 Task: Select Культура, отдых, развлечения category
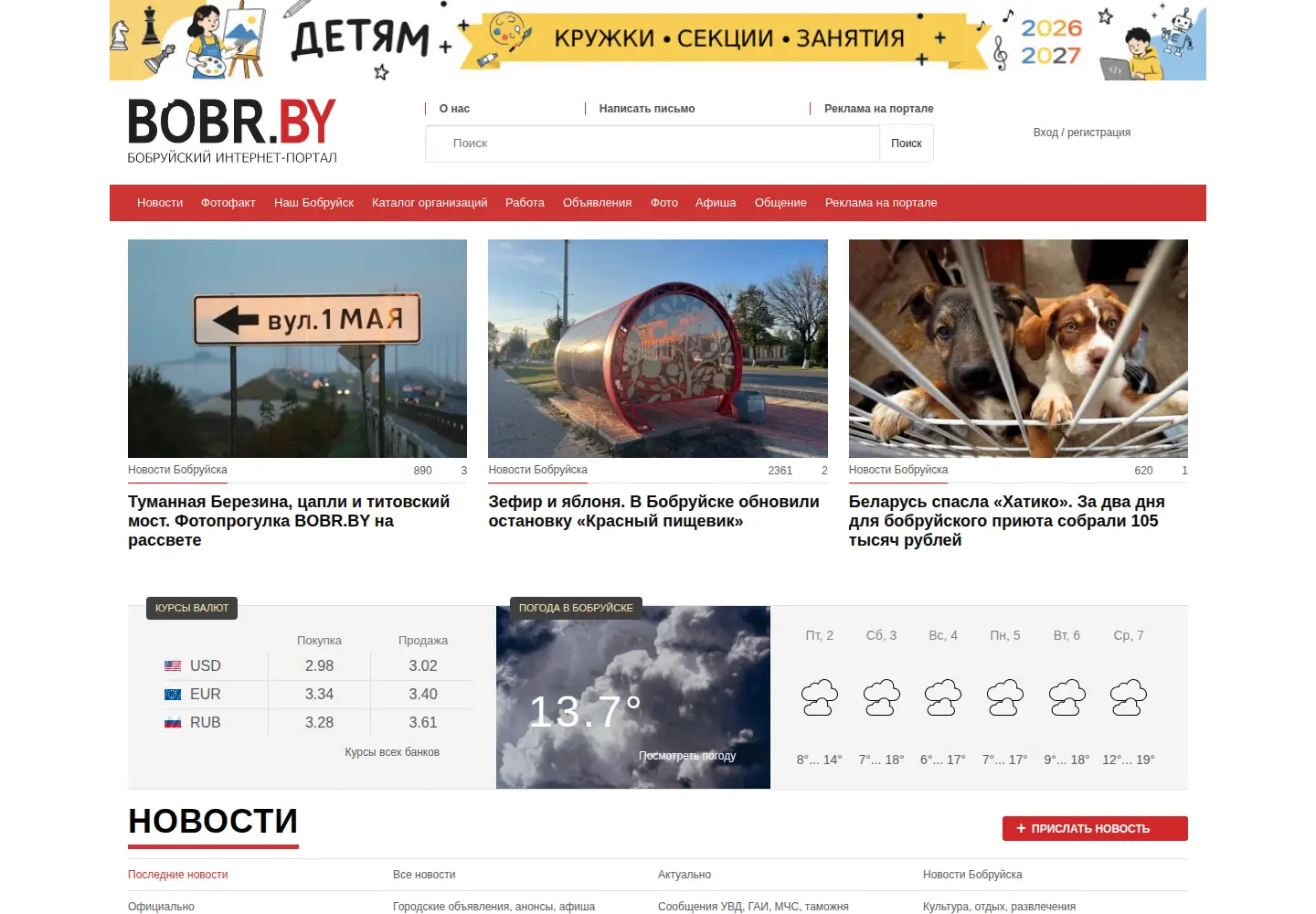click(x=999, y=907)
